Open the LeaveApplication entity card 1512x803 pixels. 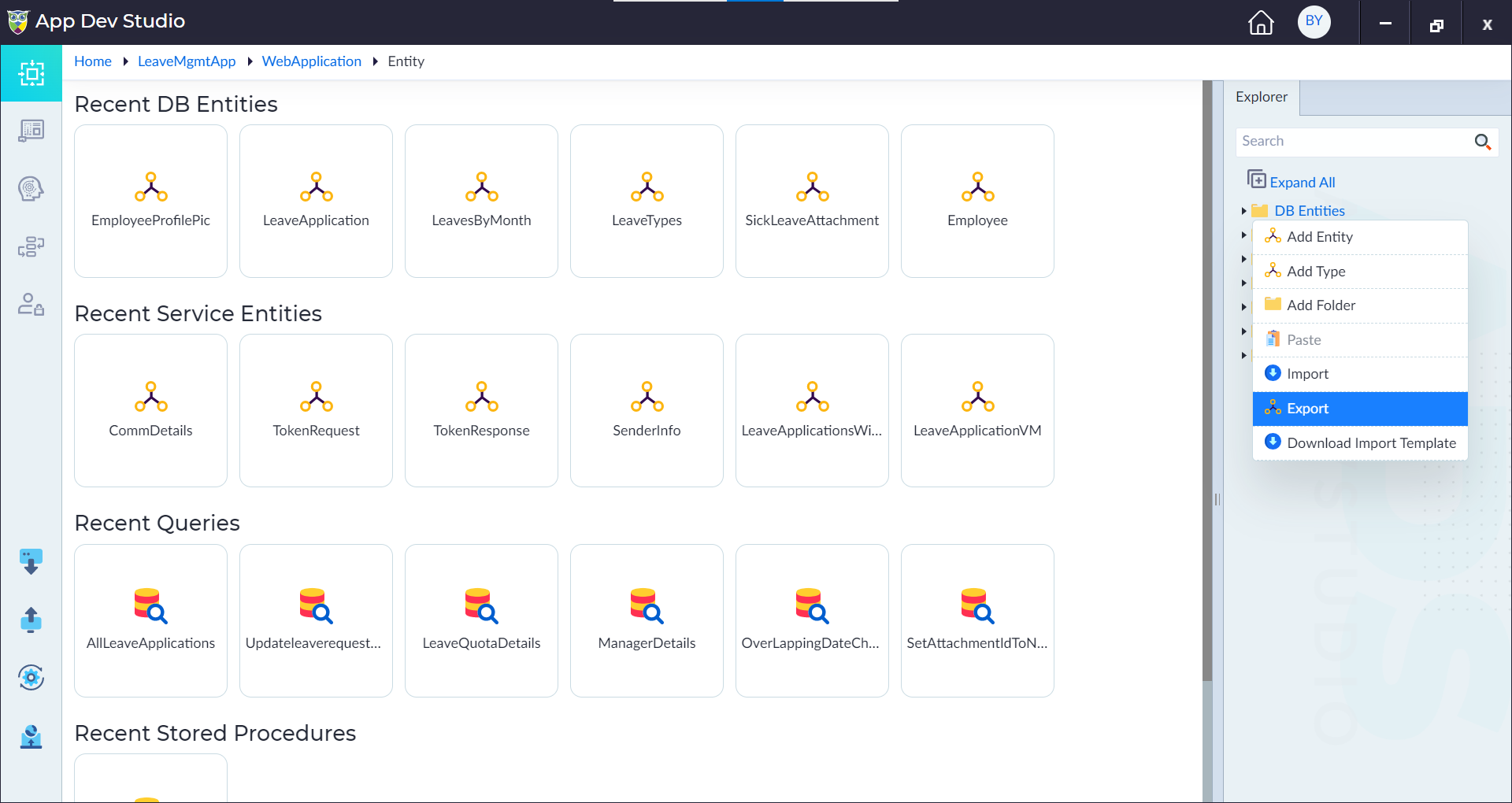316,201
